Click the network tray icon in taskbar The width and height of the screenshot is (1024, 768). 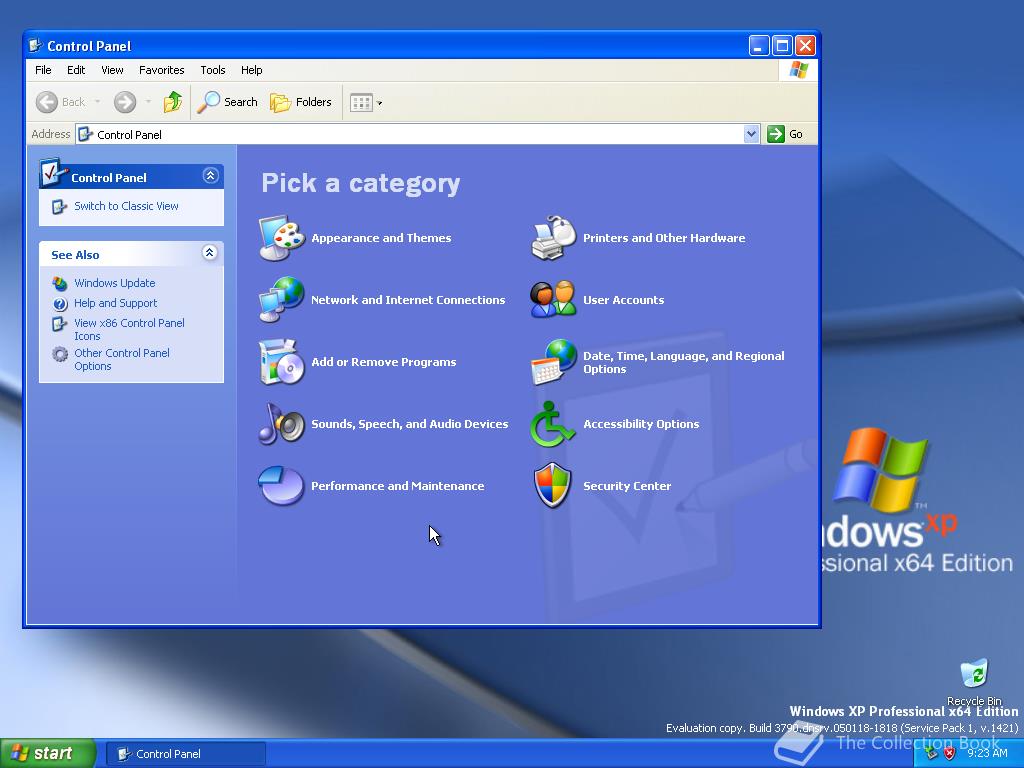932,753
